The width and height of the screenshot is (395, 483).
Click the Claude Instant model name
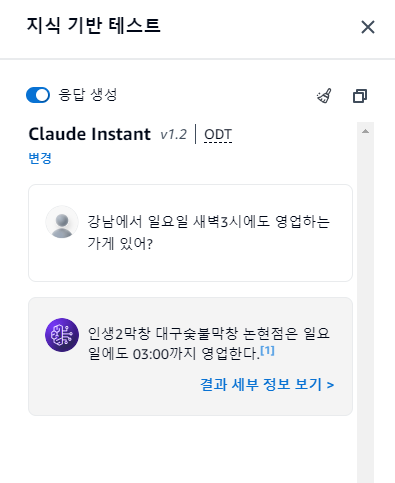[90, 134]
